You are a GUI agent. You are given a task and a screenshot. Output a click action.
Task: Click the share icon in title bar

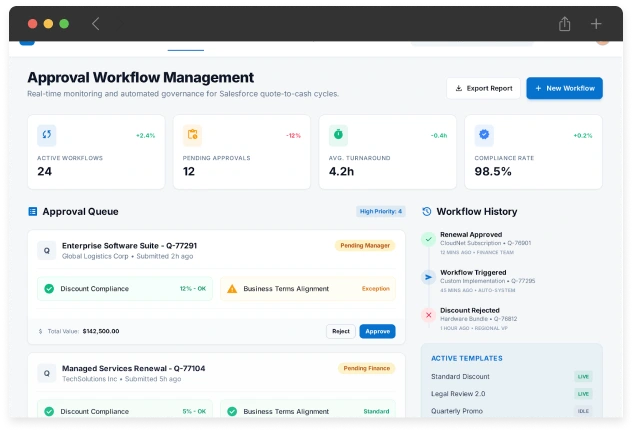[564, 24]
